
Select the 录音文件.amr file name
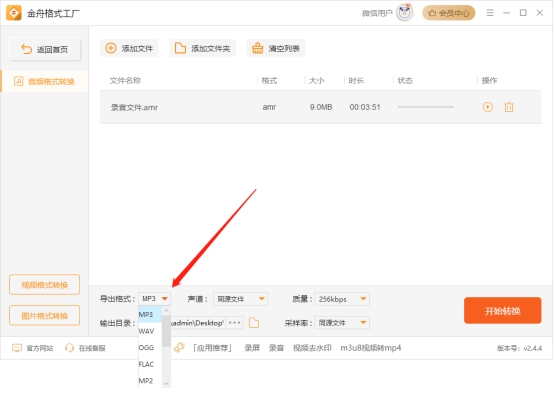[x=134, y=107]
